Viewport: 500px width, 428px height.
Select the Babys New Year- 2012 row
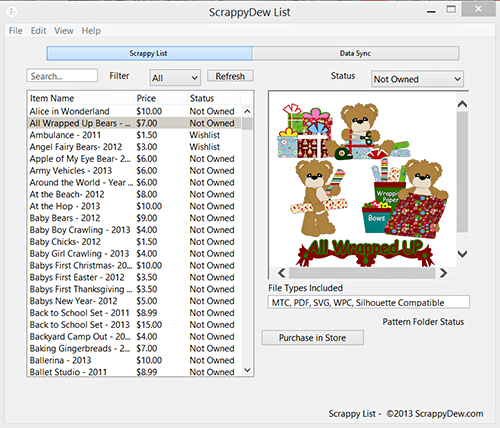click(x=134, y=301)
